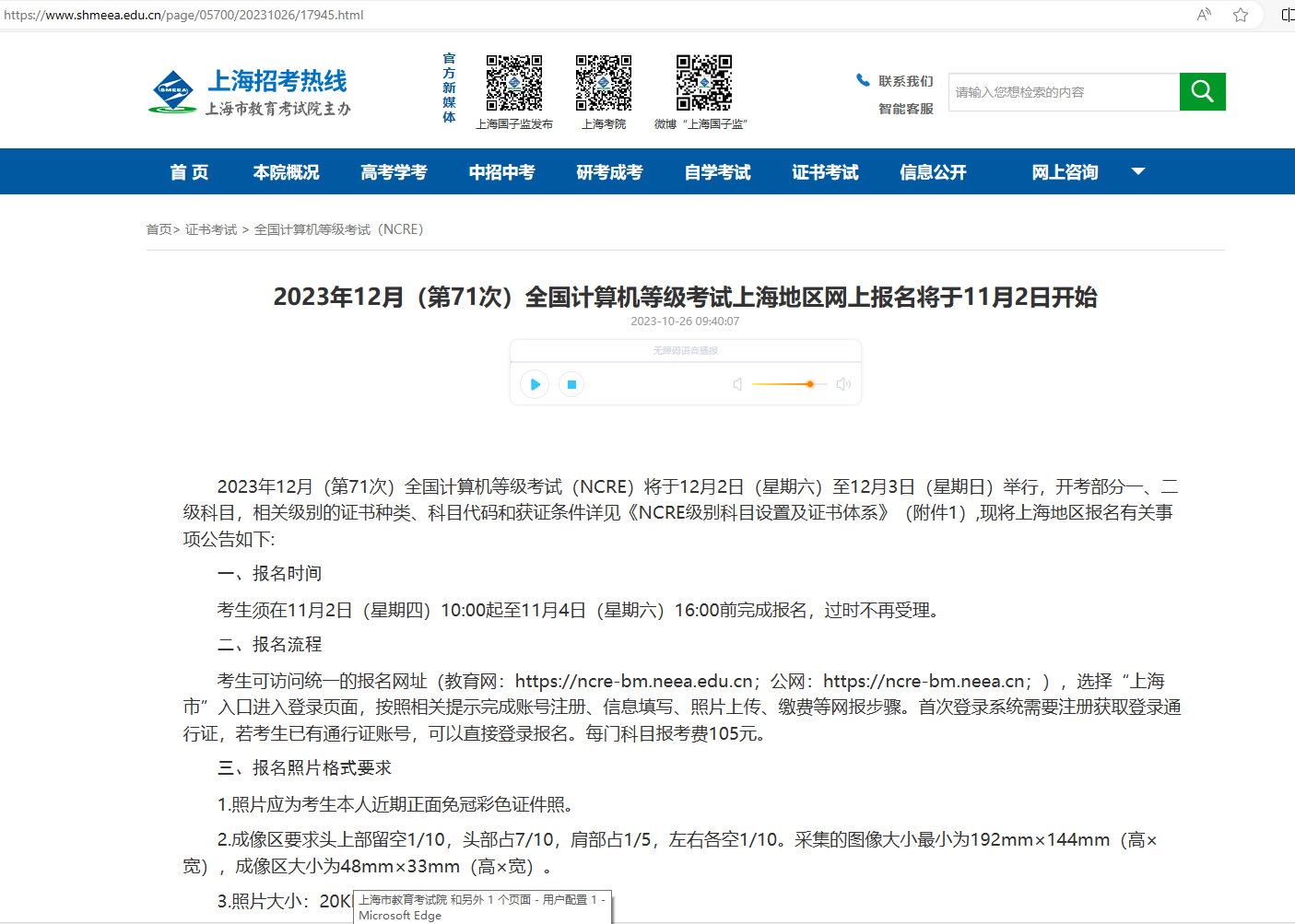Click the high volume speaker icon
The width and height of the screenshot is (1295, 924).
[843, 384]
